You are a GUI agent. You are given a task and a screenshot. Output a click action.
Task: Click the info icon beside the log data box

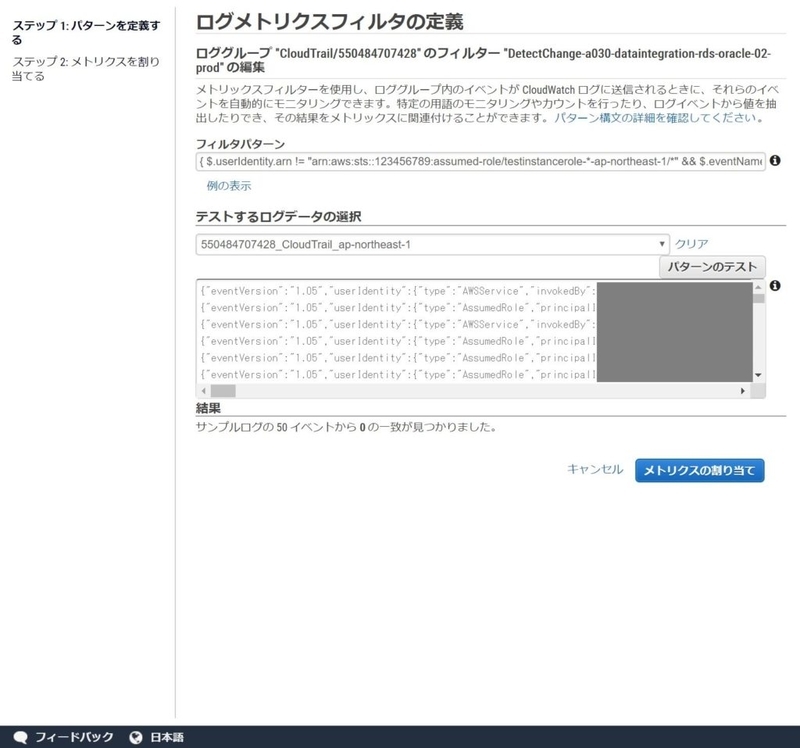774,286
